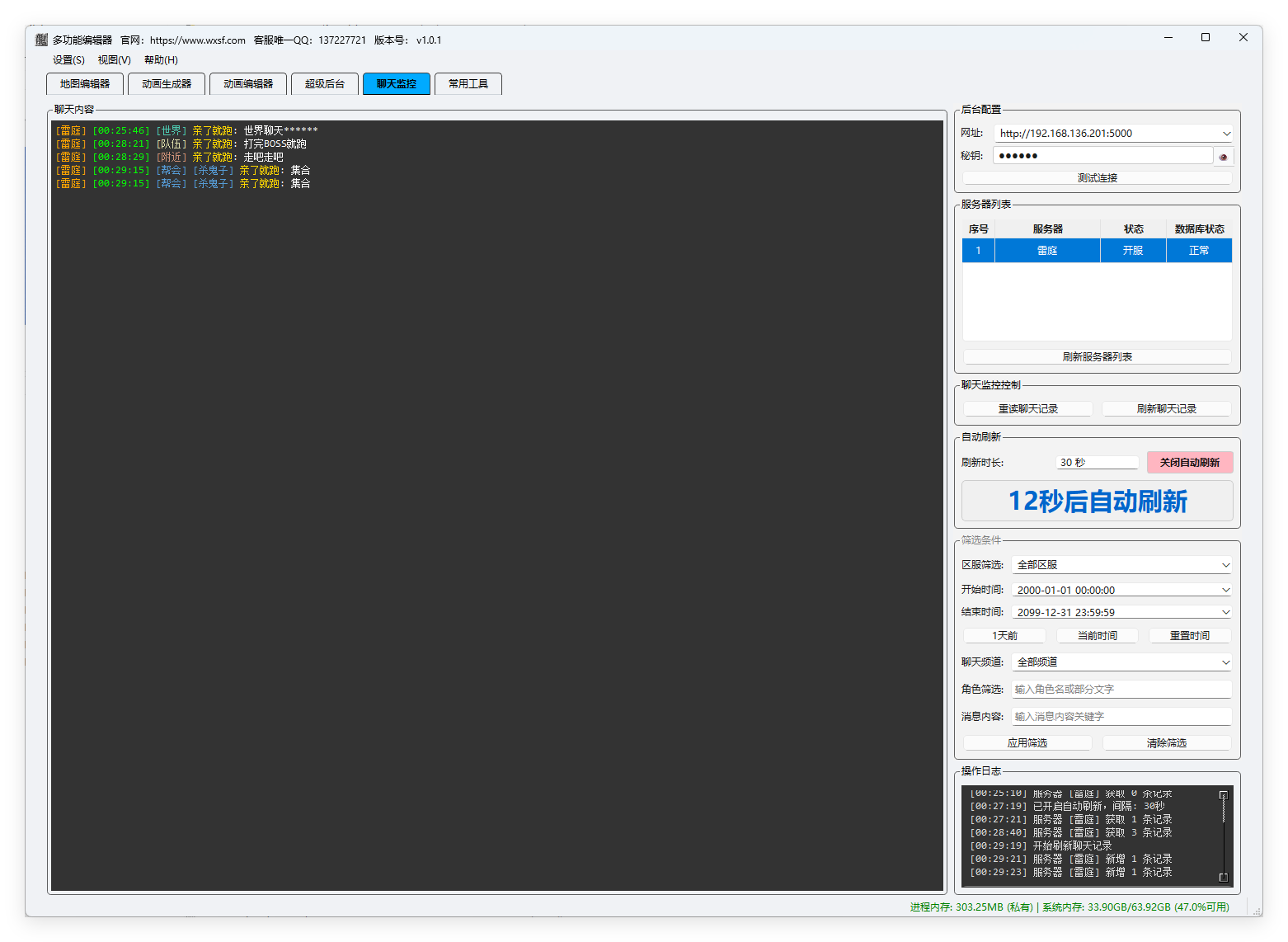Open the 开始时间 date picker dropdown
Viewport: 1288px width, 942px height.
click(1225, 591)
